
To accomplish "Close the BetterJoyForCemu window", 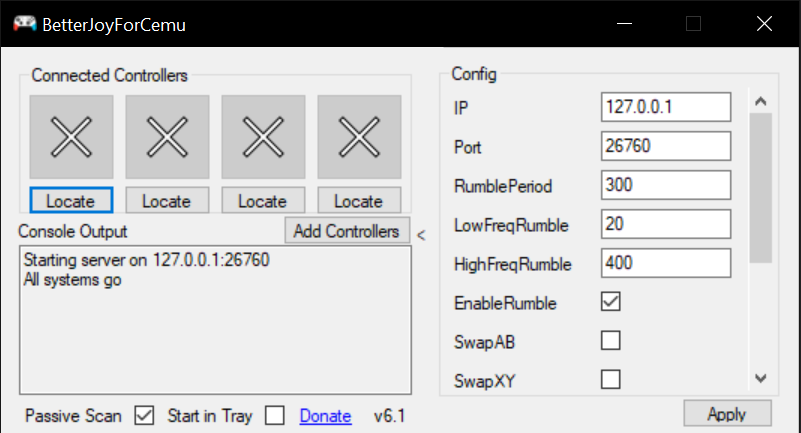I will (x=764, y=23).
